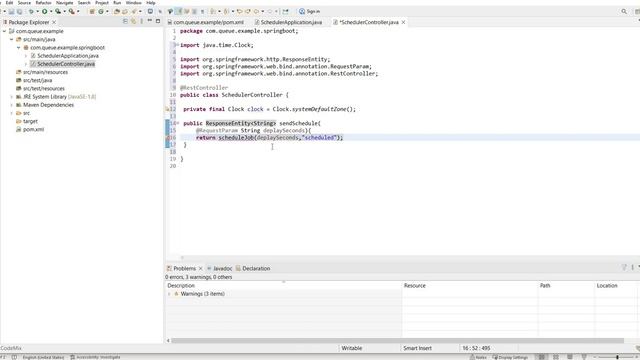Image resolution: width=640 pixels, height=360 pixels.
Task: Open the Package Explorer view menu
Action: [x=142, y=21]
